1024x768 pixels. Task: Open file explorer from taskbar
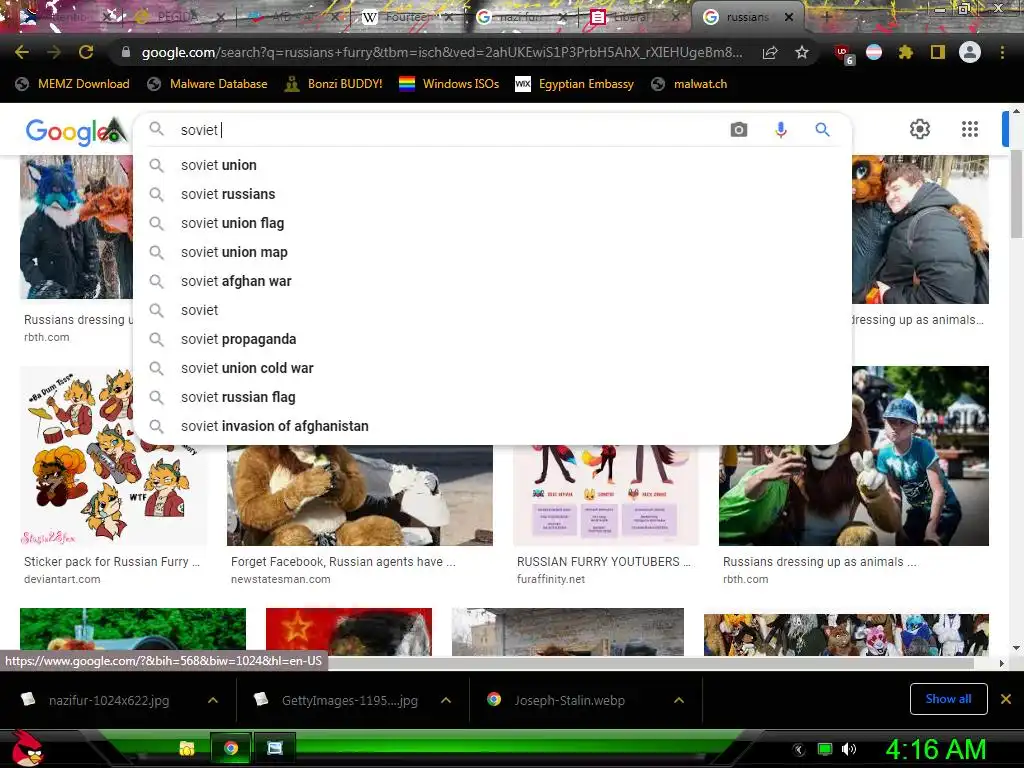(x=187, y=748)
